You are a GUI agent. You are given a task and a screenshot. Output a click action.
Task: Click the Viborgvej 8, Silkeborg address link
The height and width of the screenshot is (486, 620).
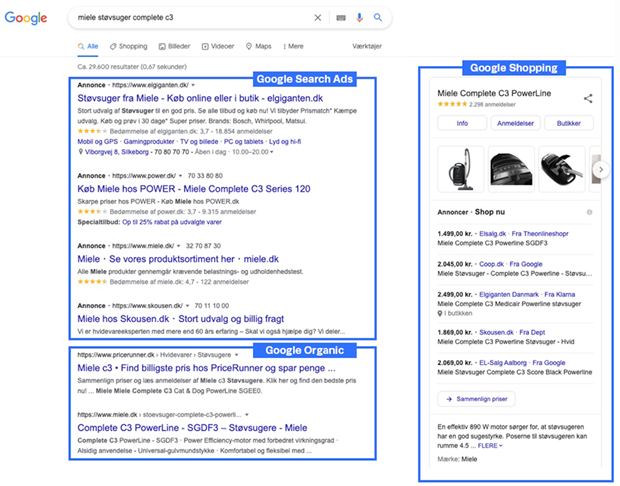coord(117,152)
